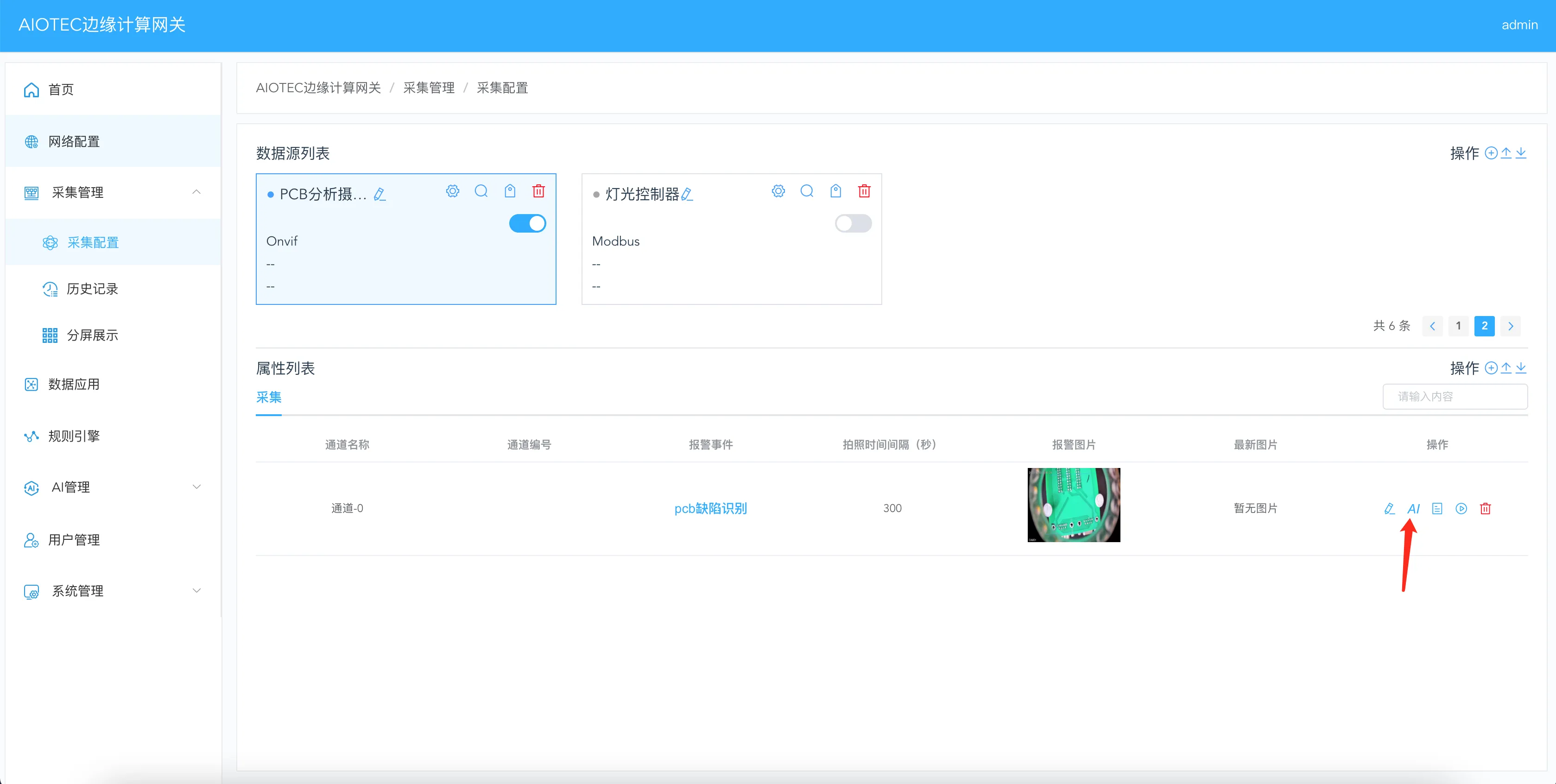1556x784 pixels.
Task: Click the 请输入内容 search field
Action: coord(1455,397)
